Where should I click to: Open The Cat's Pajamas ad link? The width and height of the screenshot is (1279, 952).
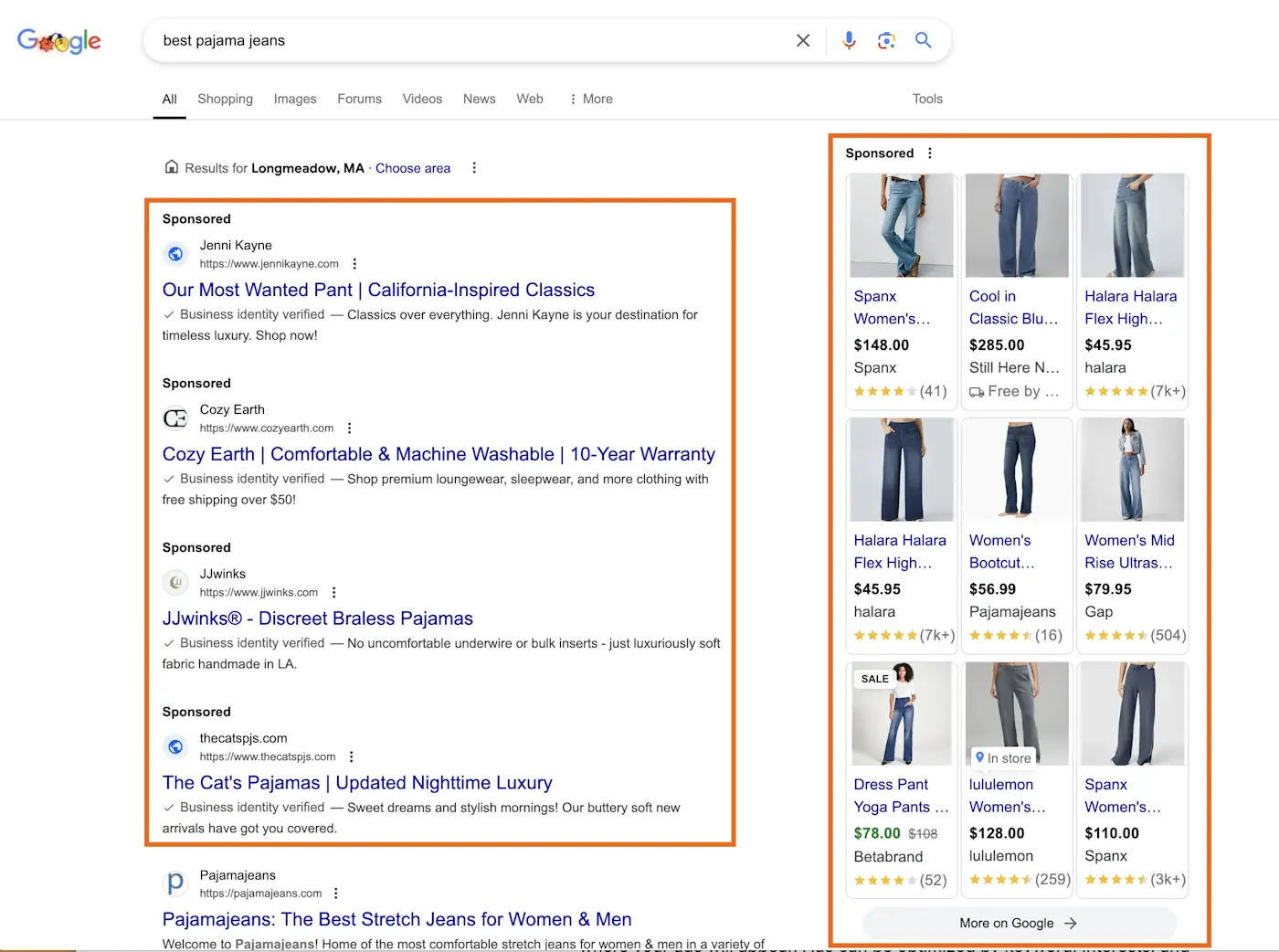coord(357,783)
